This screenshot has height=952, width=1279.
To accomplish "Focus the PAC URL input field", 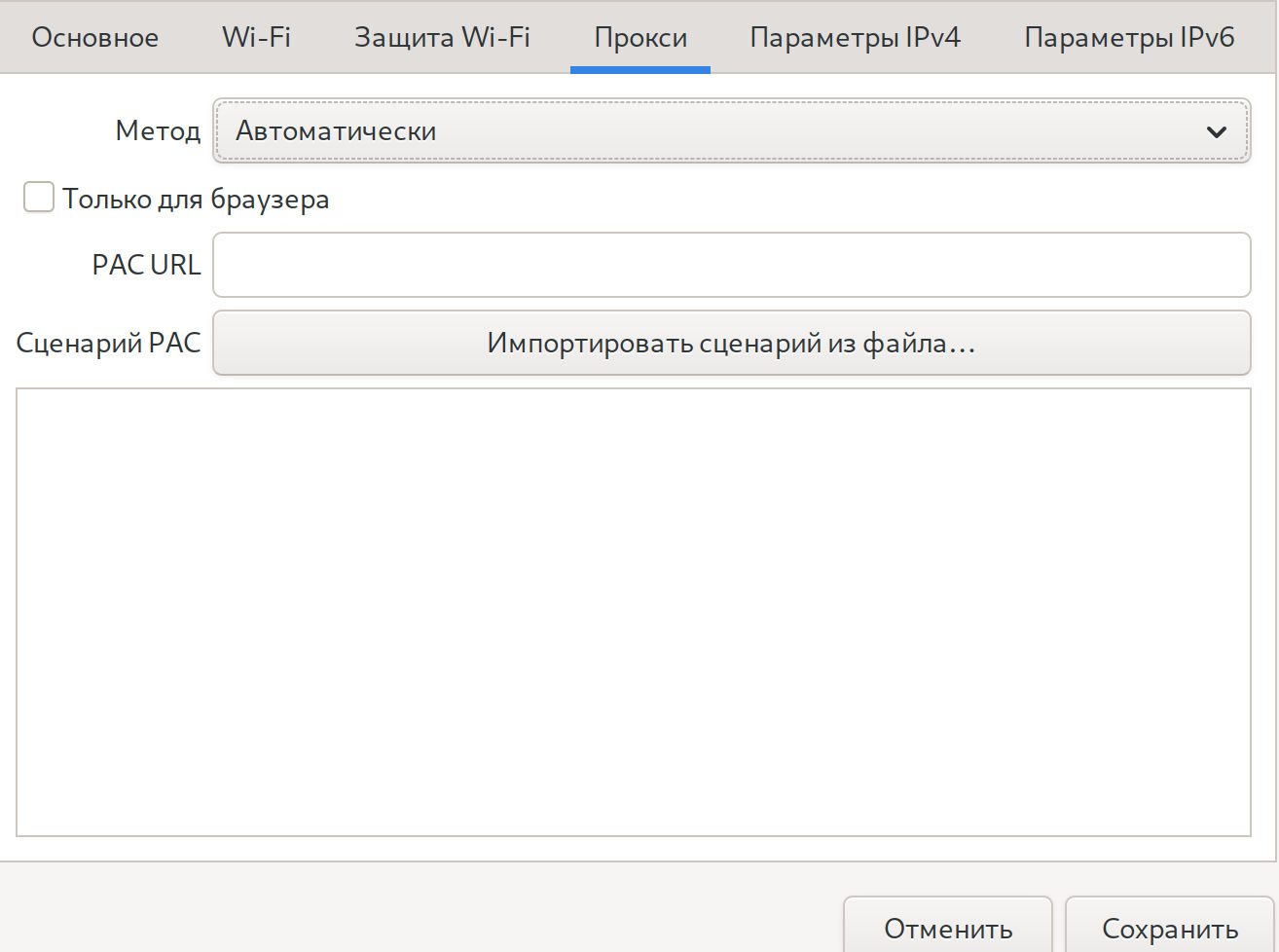I will click(731, 265).
